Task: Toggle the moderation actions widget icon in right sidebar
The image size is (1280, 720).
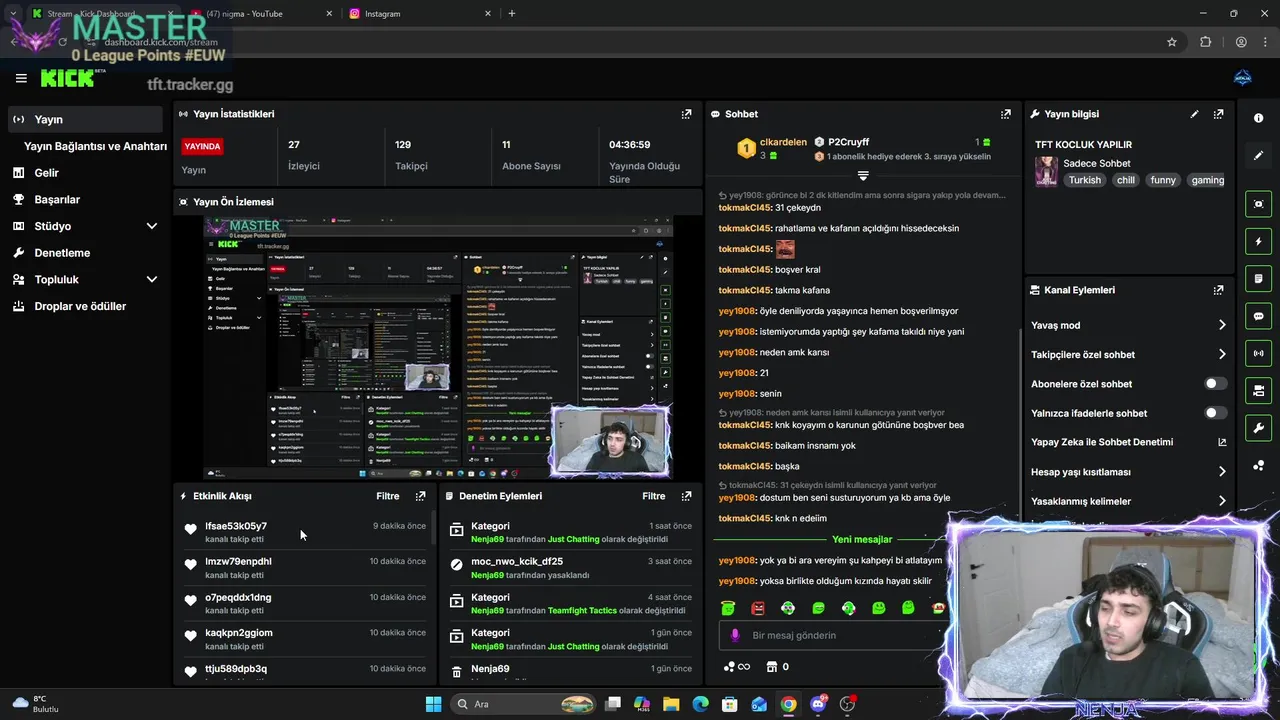Action: pos(1258,390)
